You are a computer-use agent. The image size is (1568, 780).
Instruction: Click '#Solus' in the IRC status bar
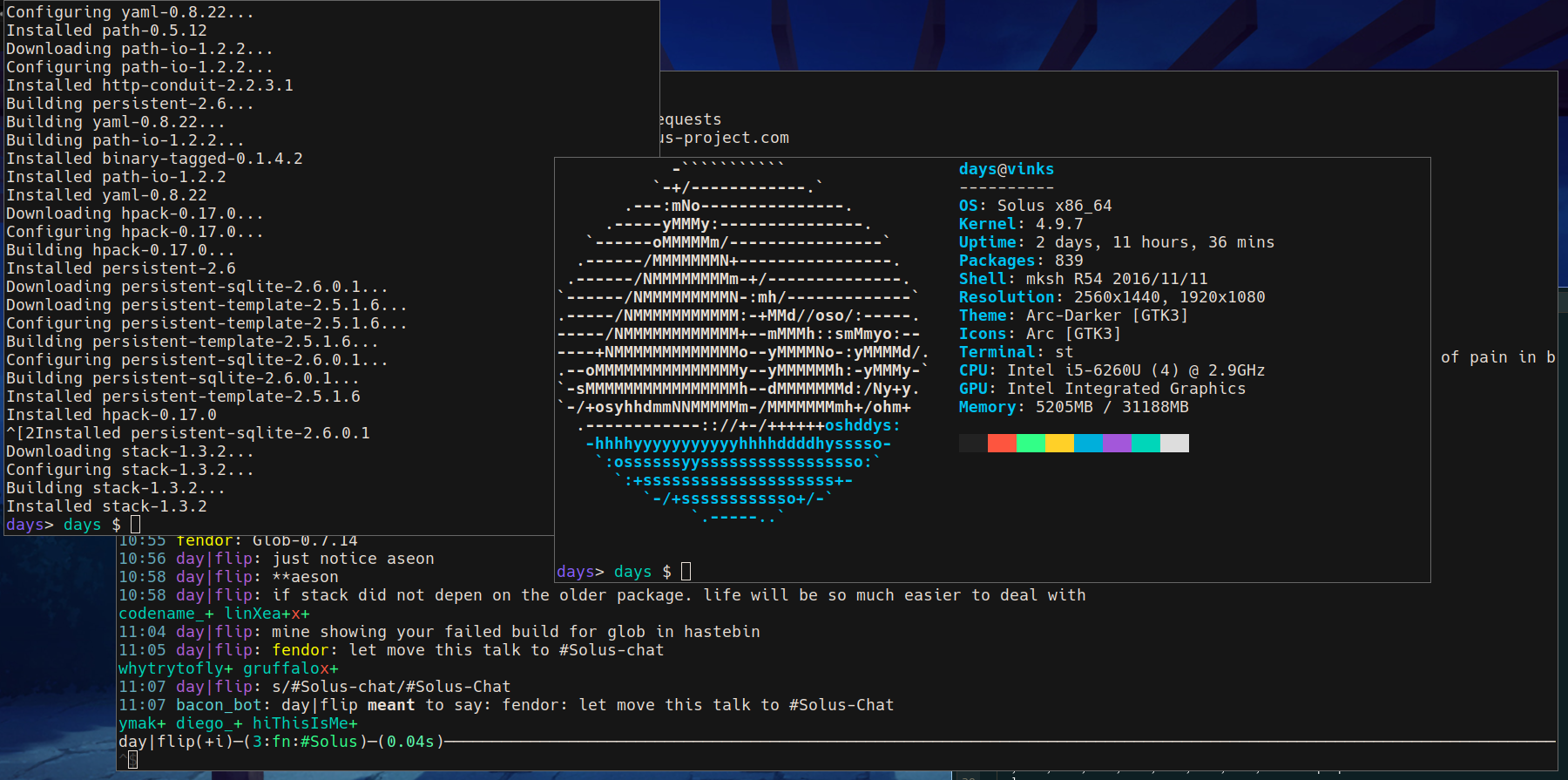pyautogui.click(x=329, y=742)
